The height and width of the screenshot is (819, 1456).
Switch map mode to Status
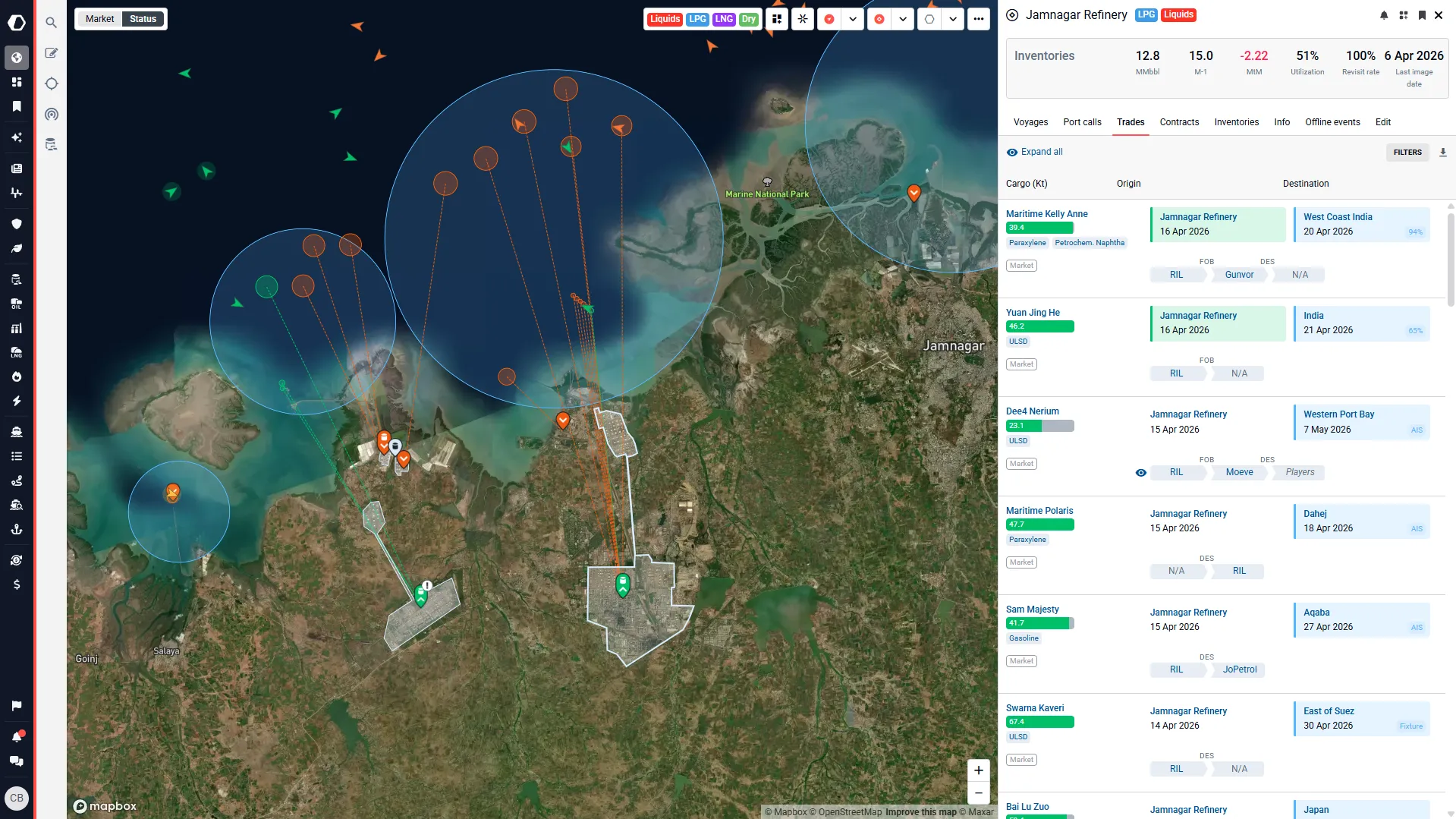143,19
